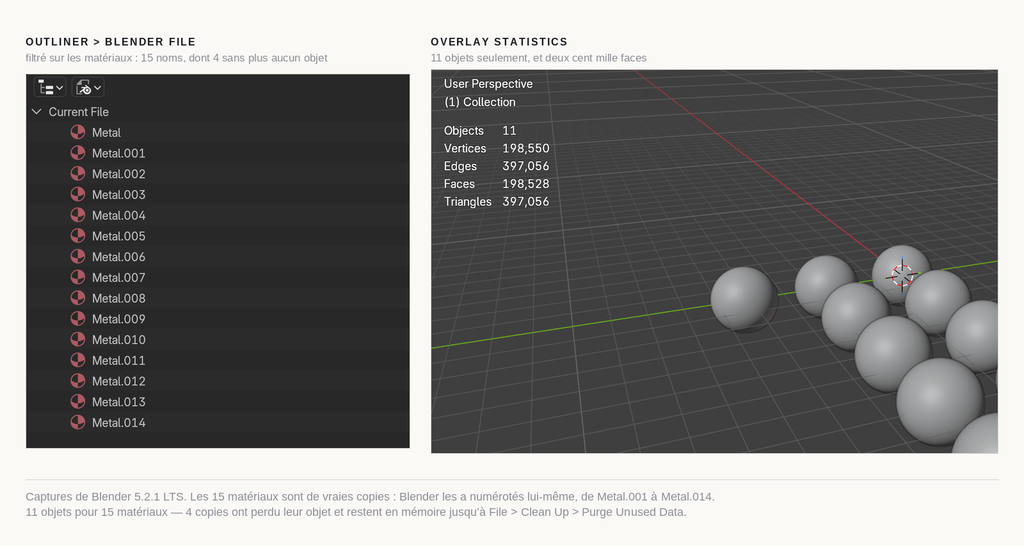Select the Metal.005 material name

pos(119,236)
